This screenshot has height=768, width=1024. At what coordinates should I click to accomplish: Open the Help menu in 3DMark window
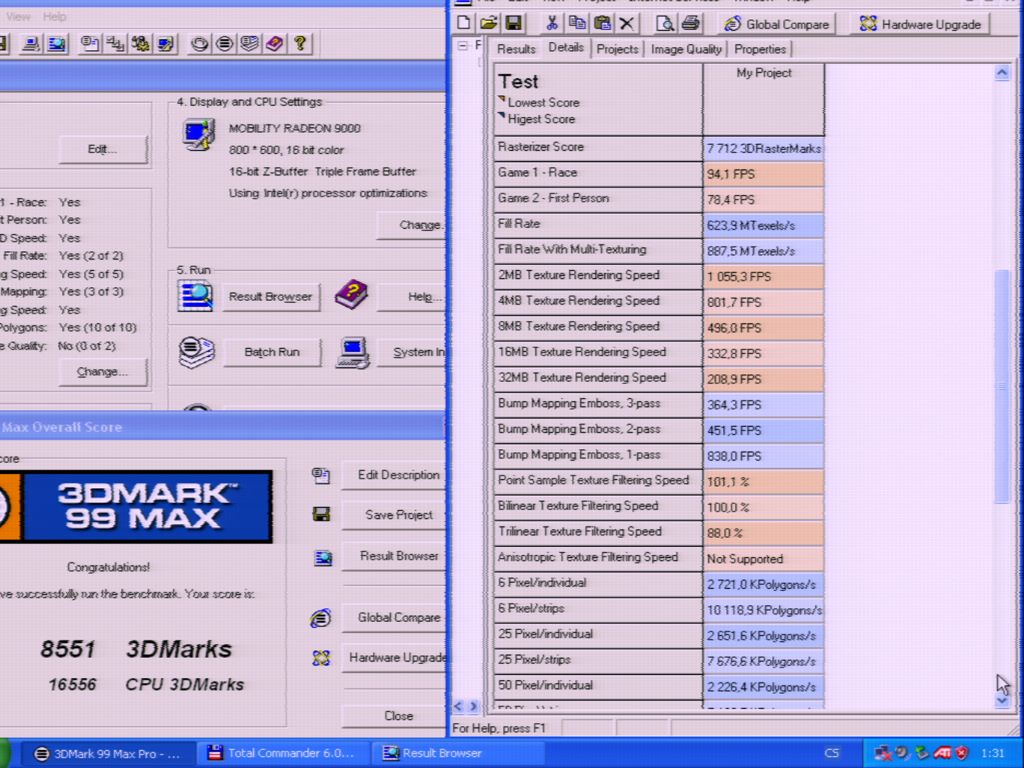pos(54,16)
